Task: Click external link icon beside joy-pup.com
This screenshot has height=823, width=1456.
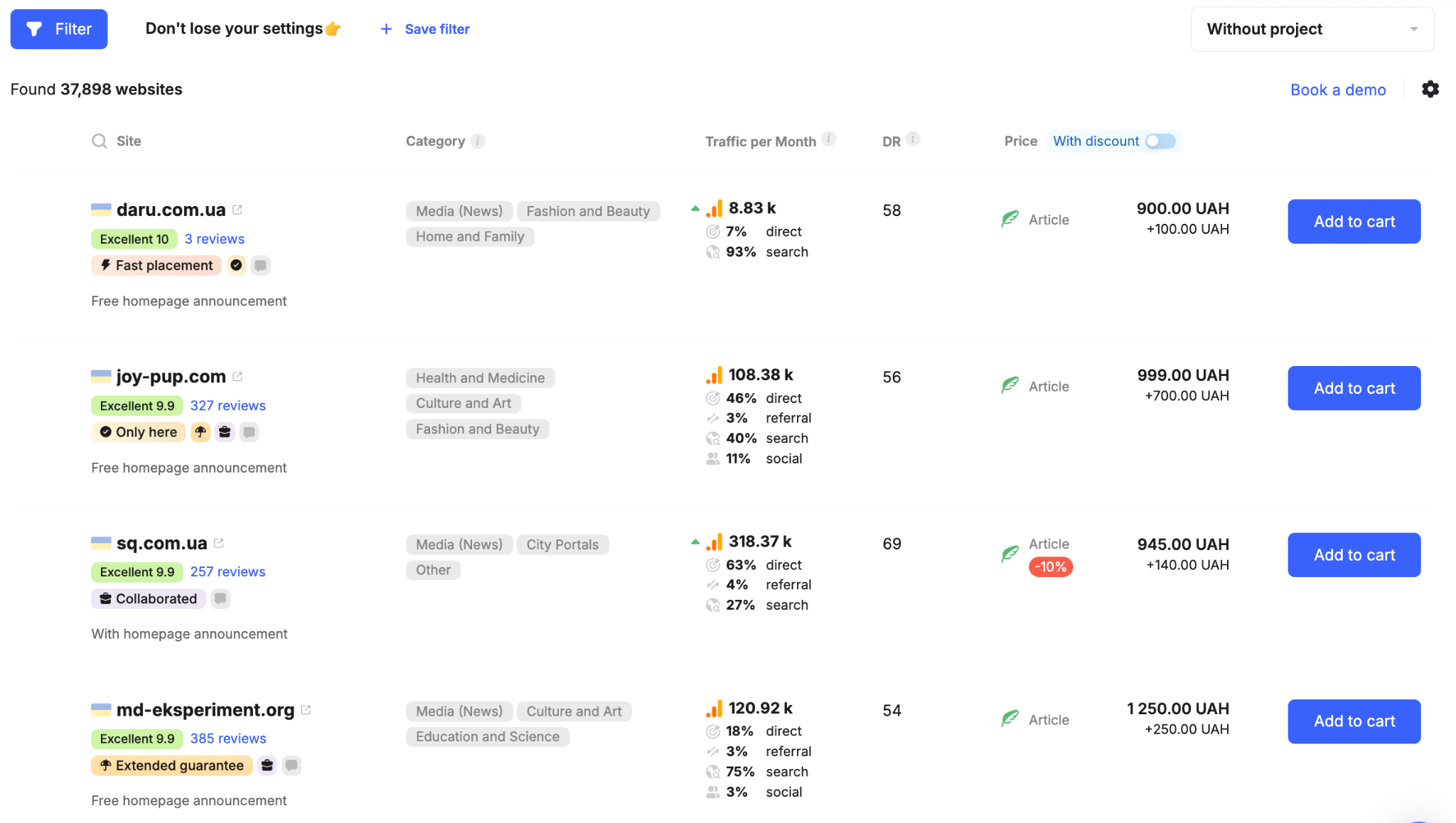Action: pyautogui.click(x=237, y=376)
